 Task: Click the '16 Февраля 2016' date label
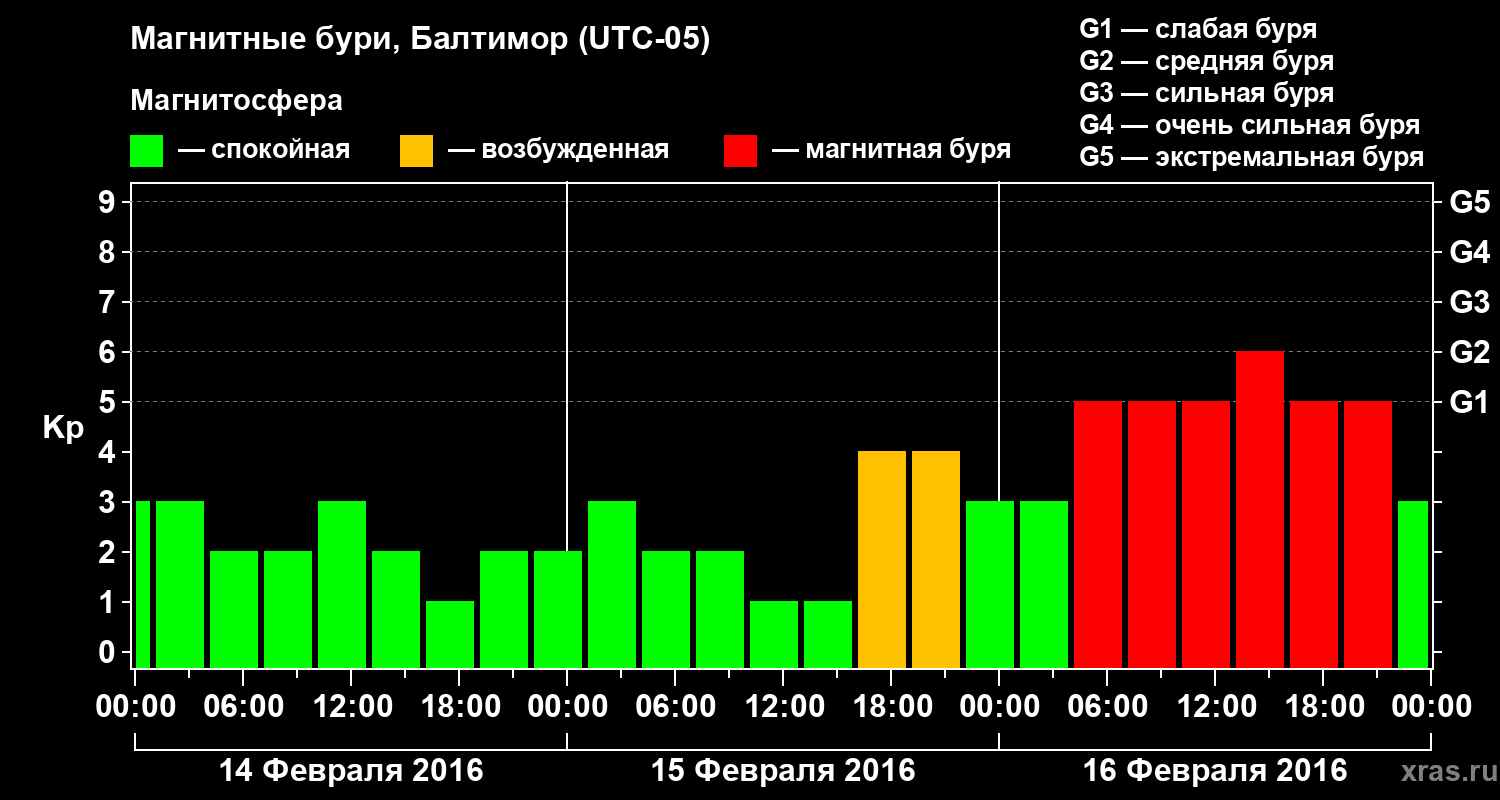(1215, 771)
